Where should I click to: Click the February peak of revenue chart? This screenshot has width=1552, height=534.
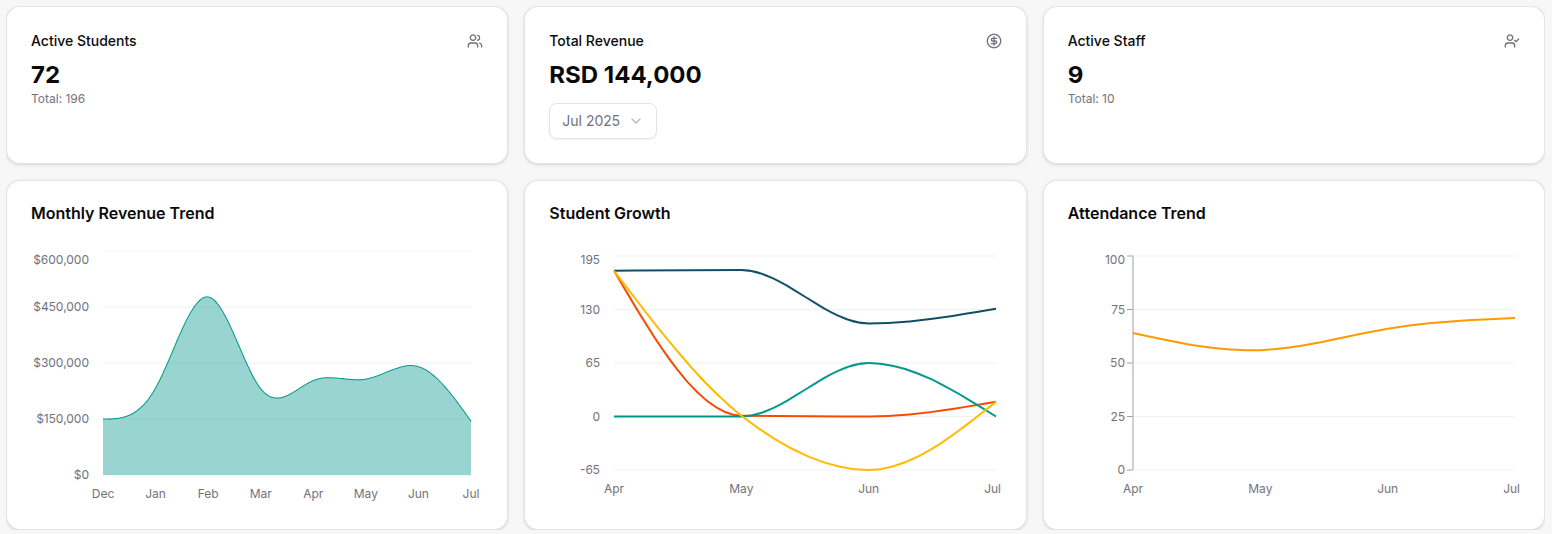(208, 298)
